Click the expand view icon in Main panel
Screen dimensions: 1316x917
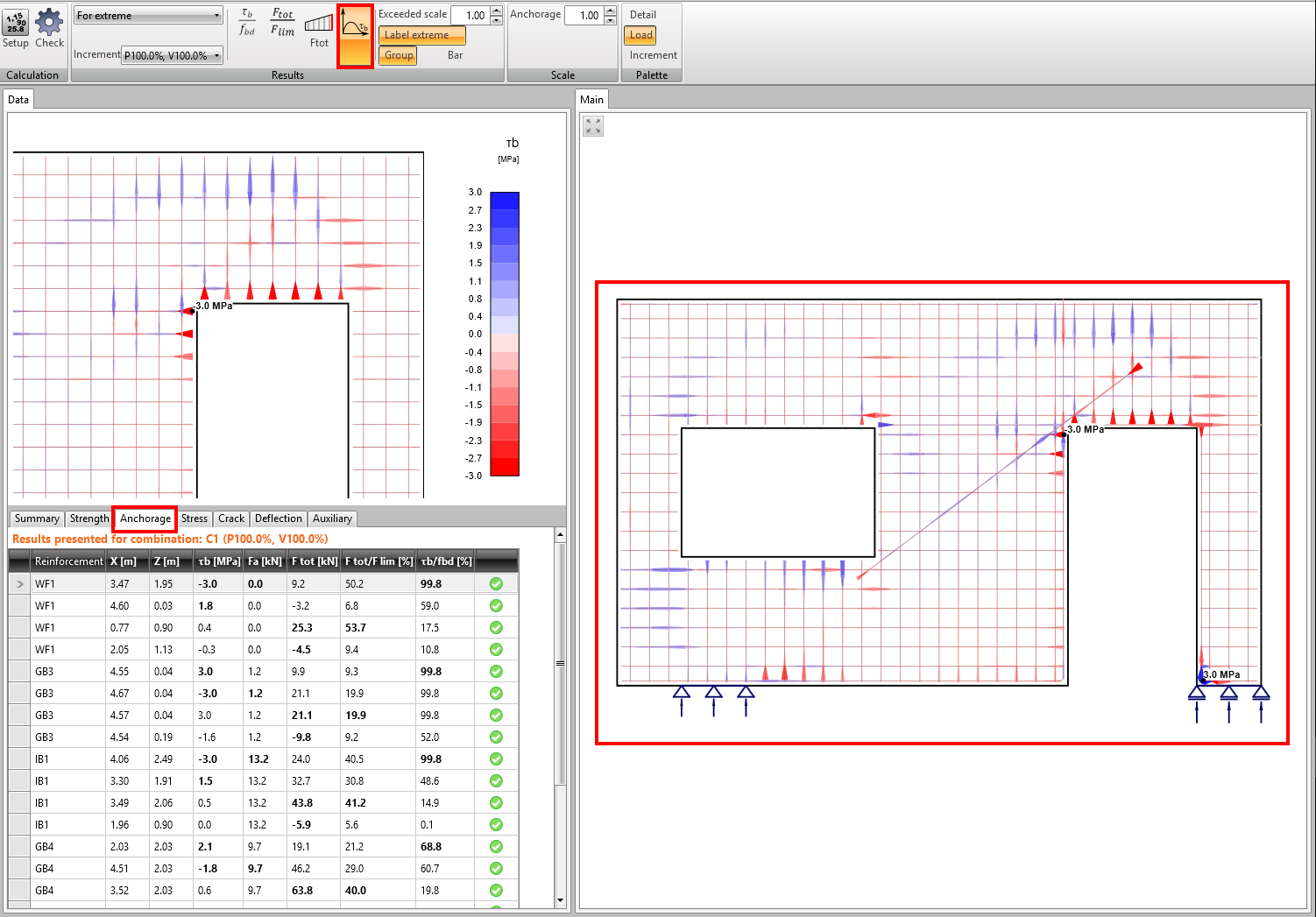(593, 126)
